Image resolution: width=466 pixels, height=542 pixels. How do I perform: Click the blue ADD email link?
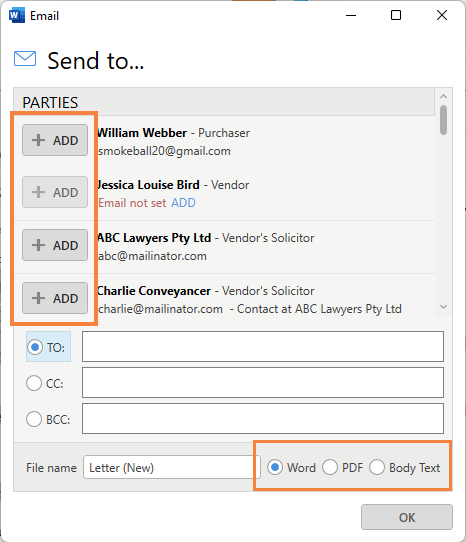(183, 203)
